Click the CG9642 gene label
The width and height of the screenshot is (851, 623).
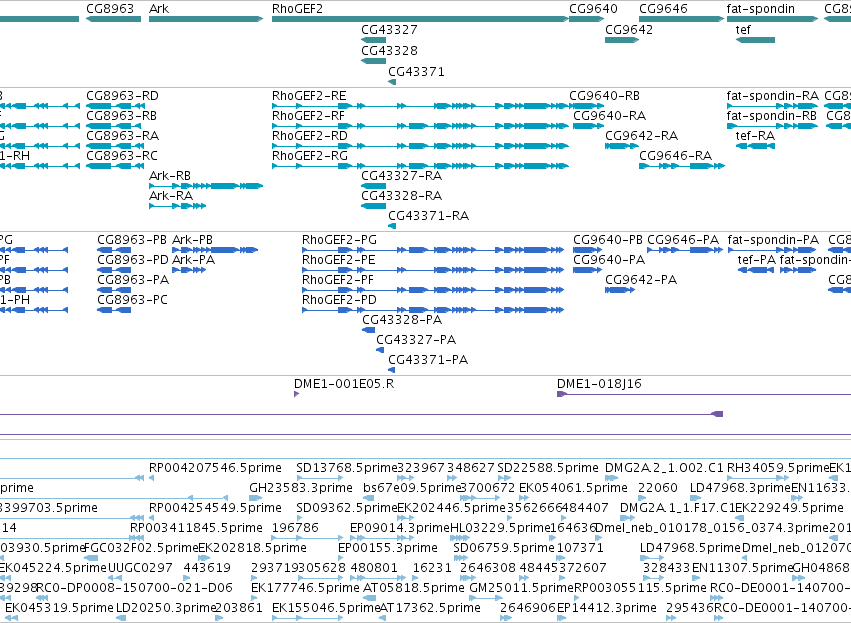tap(629, 29)
